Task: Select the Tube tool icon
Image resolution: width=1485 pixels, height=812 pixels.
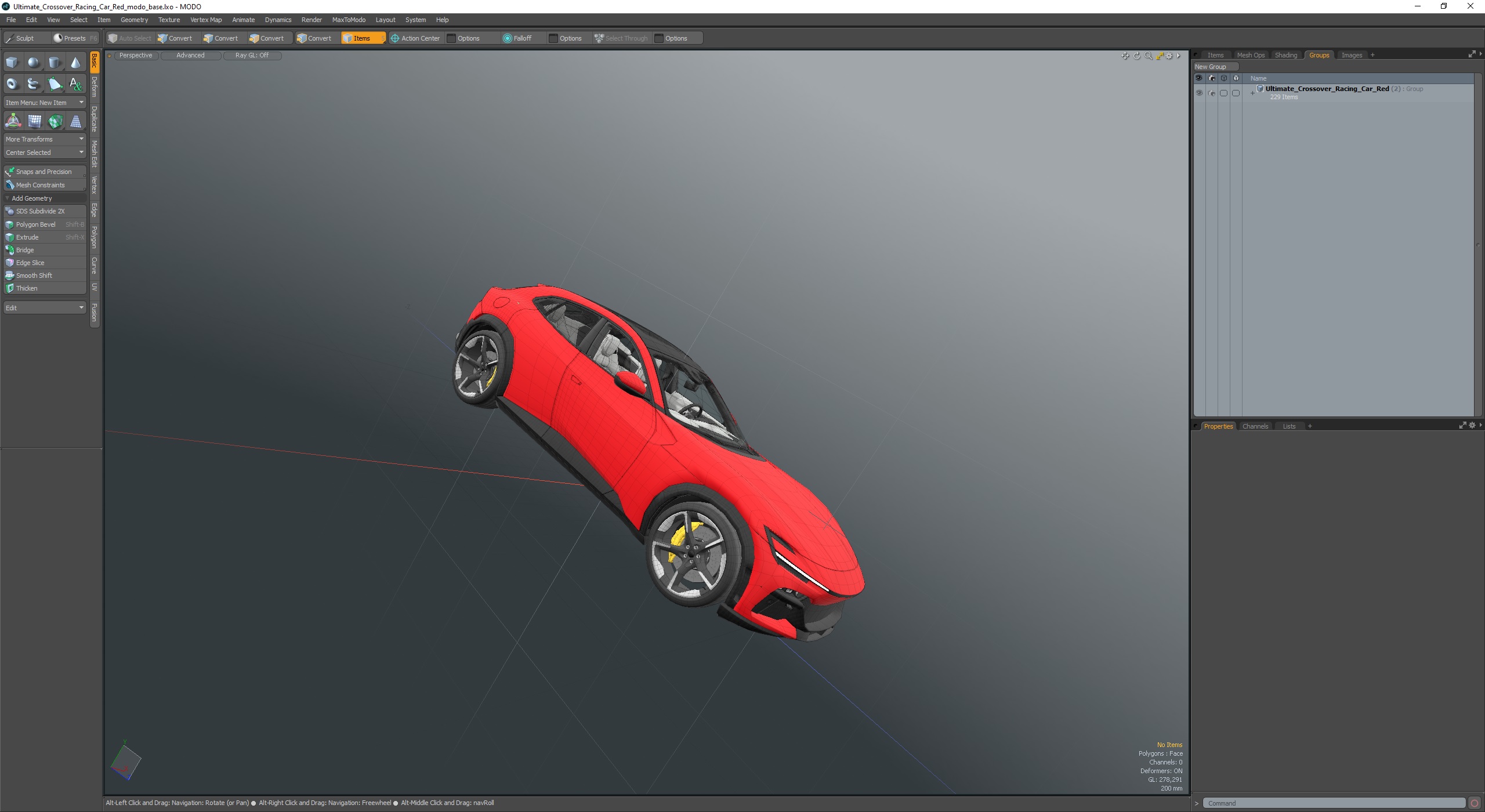Action: pyautogui.click(x=34, y=84)
